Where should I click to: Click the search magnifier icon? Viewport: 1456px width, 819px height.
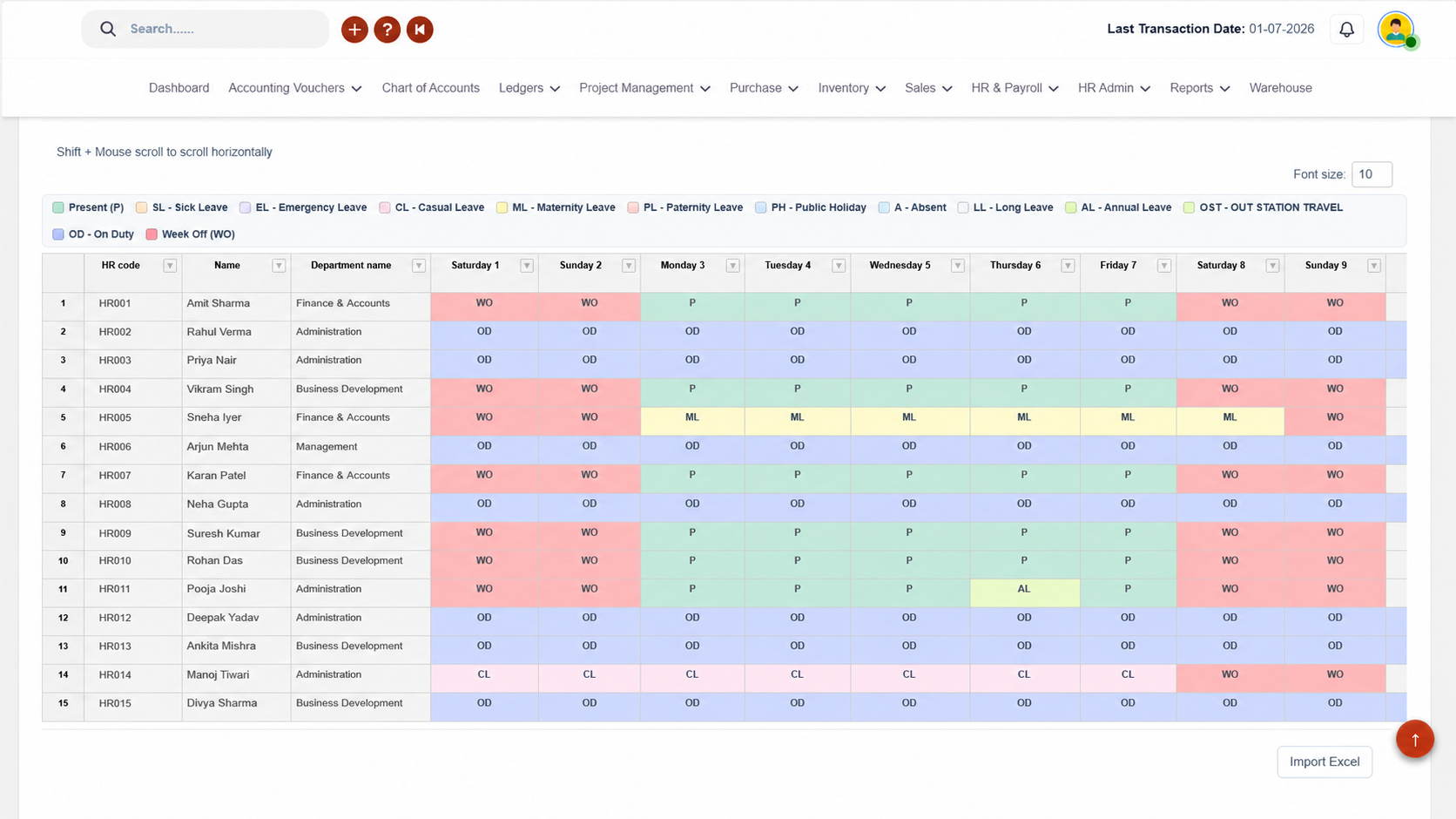(x=108, y=30)
